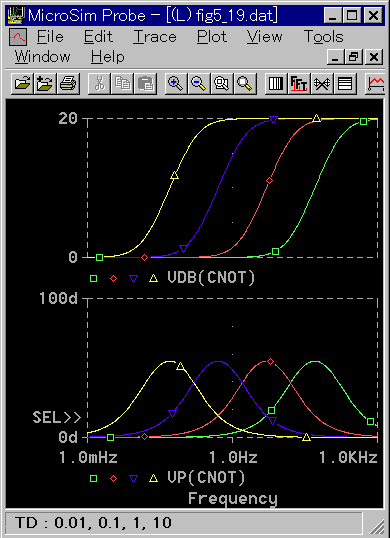Image resolution: width=390 pixels, height=538 pixels.
Task: Open the View menu
Action: click(x=264, y=36)
